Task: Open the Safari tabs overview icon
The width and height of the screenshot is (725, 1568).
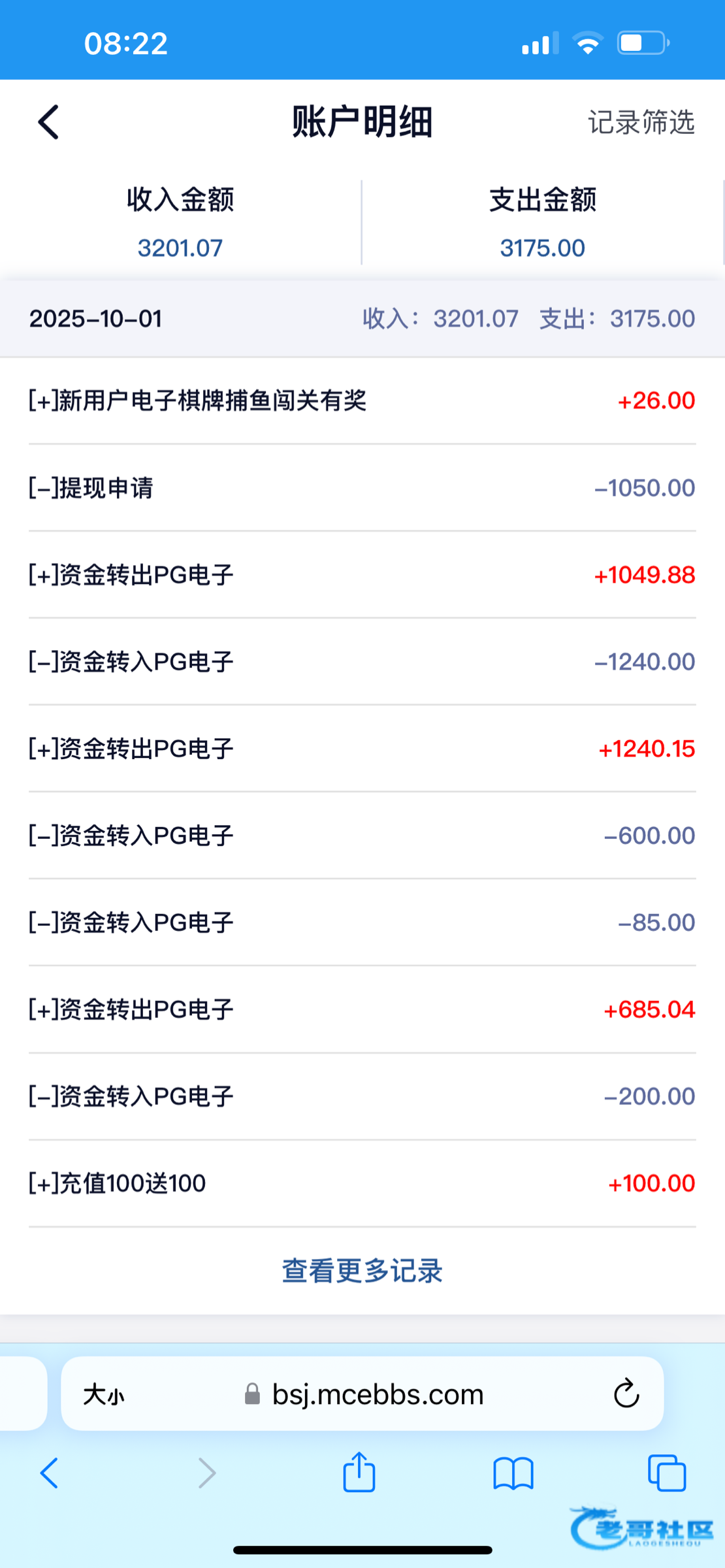Action: click(x=667, y=1474)
